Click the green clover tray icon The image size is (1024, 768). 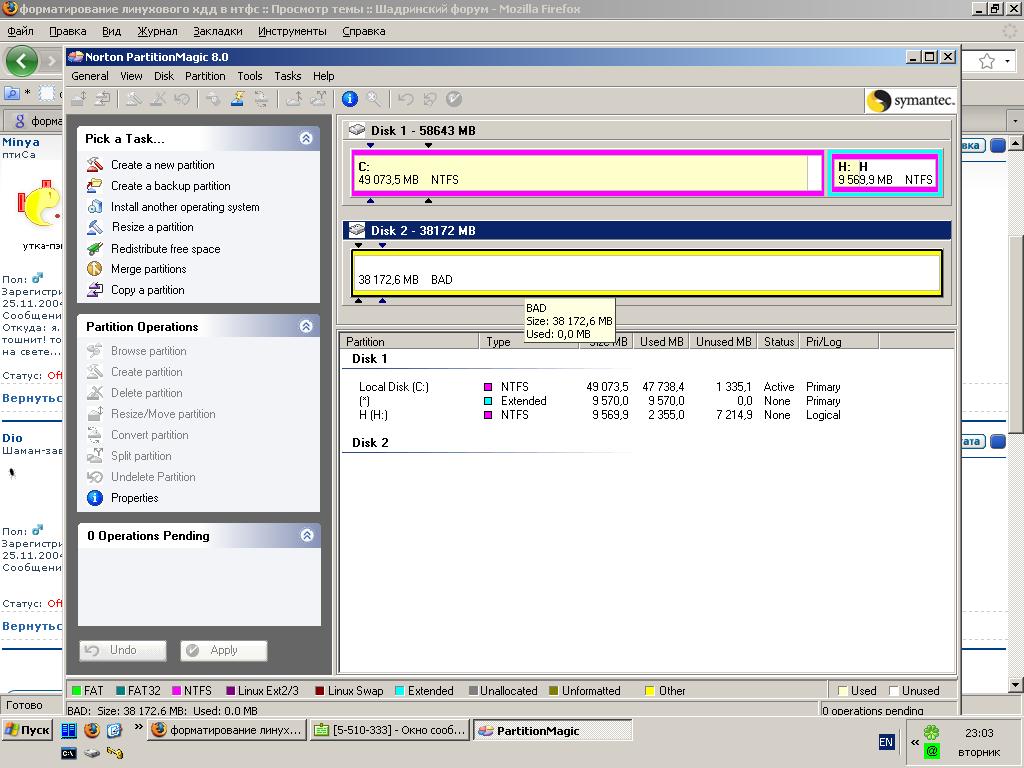pyautogui.click(x=931, y=732)
